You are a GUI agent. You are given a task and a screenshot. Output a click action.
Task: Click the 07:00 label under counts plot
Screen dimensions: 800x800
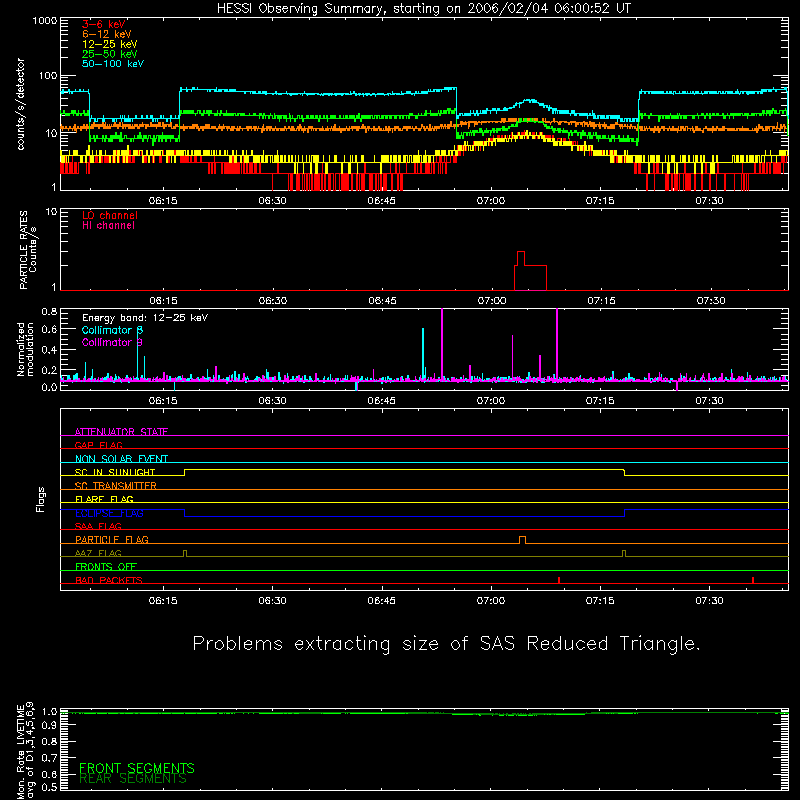491,201
